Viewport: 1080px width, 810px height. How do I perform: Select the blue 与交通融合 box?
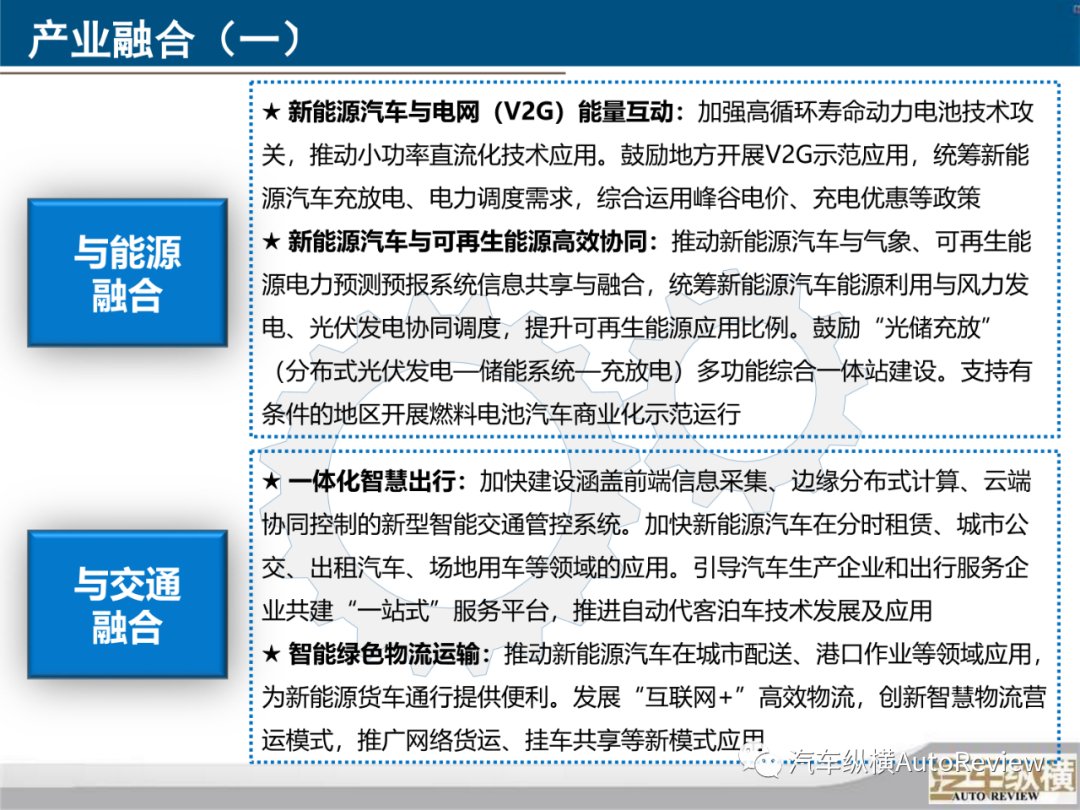click(127, 605)
